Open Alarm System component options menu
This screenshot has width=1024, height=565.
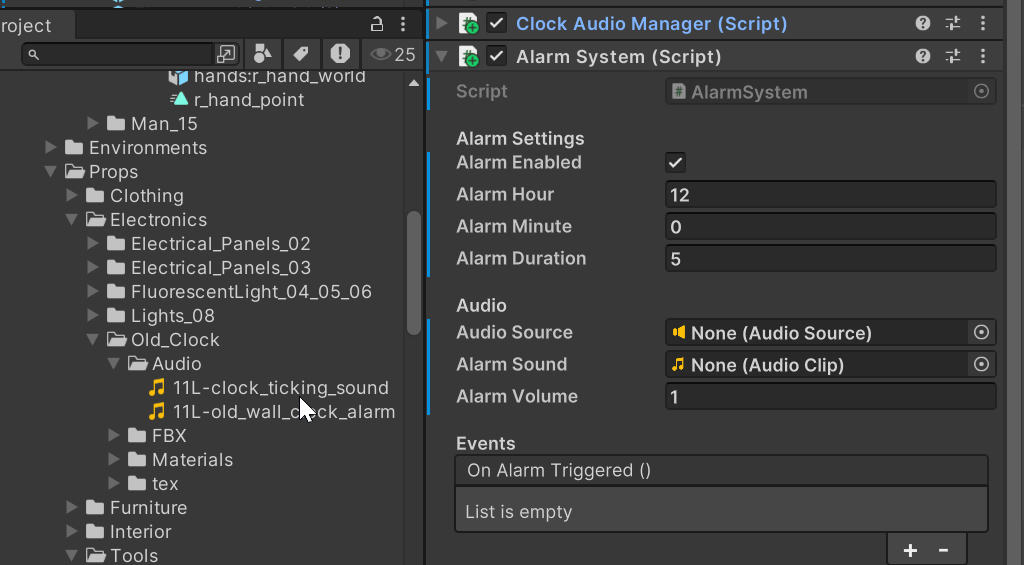pyautogui.click(x=983, y=56)
